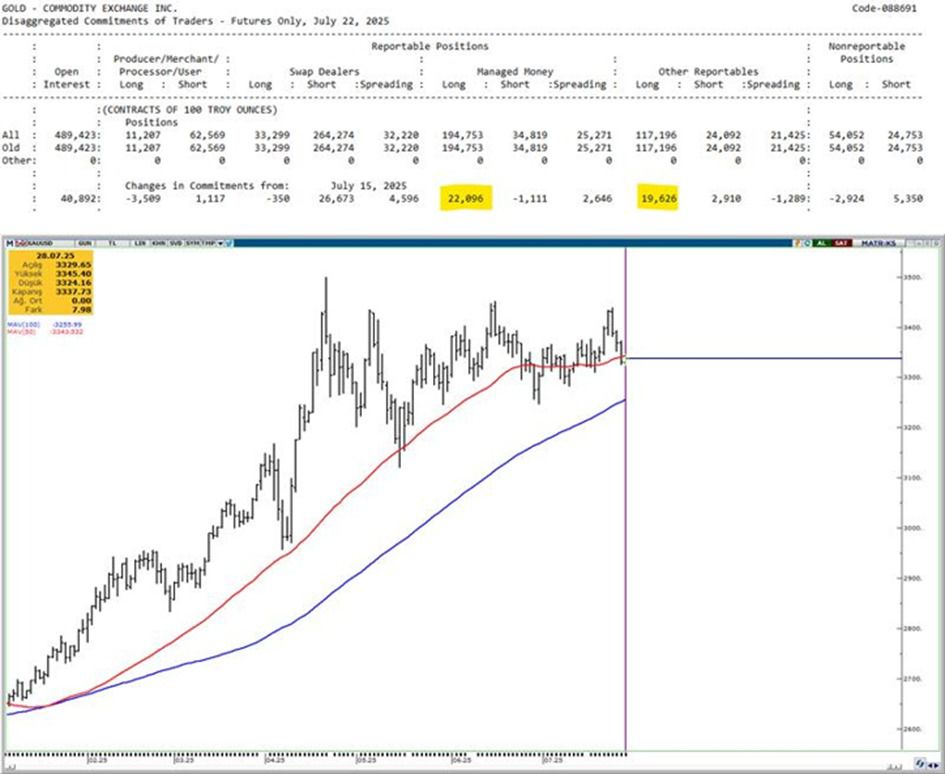Click the MATRIKS label in title bar
This screenshot has width=945, height=774.
(x=878, y=243)
